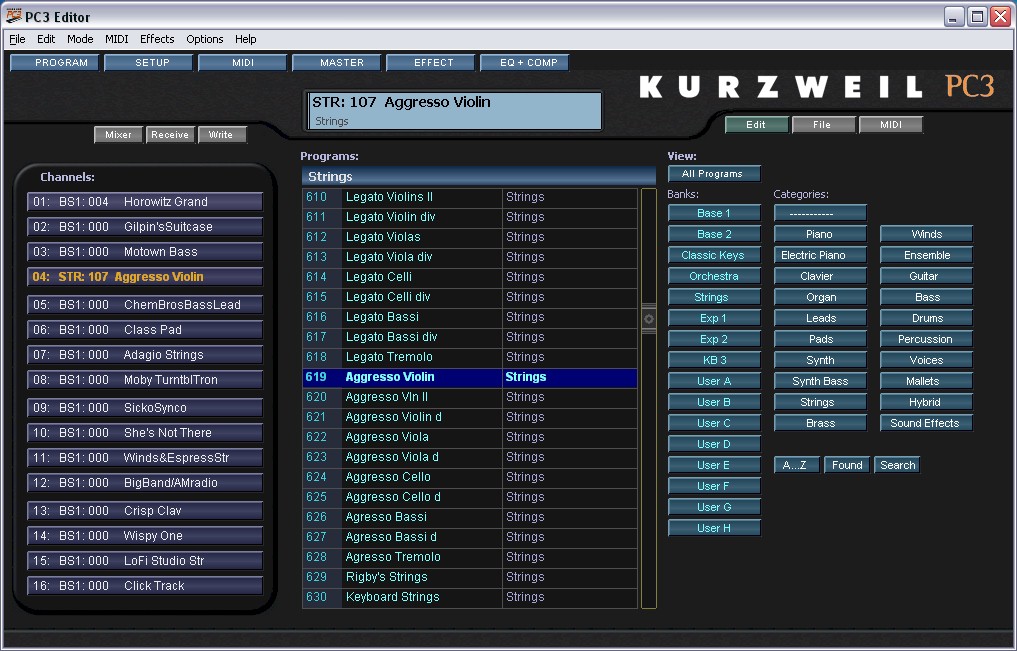Viewport: 1017px width, 651px height.
Task: Click the Search button
Action: coord(898,465)
